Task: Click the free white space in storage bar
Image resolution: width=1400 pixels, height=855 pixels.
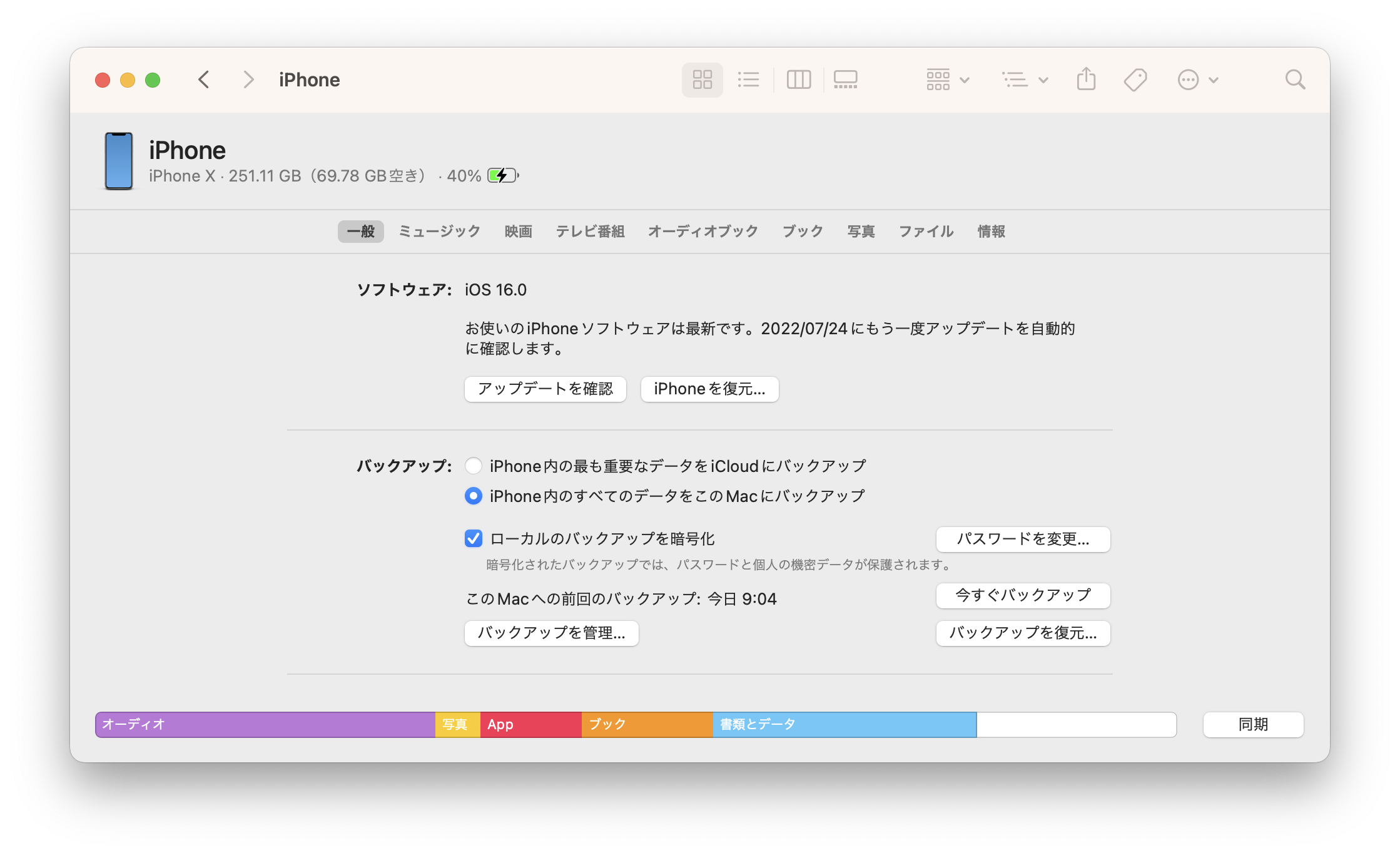Action: click(x=1076, y=724)
